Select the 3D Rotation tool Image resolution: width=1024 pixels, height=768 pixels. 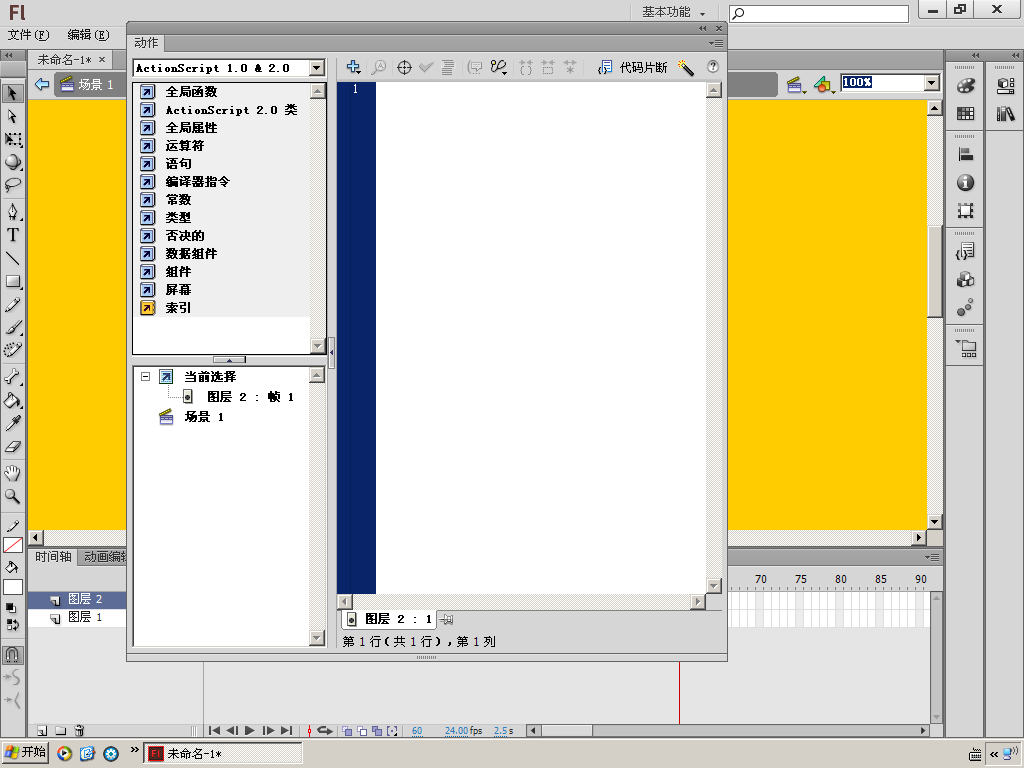[12, 162]
